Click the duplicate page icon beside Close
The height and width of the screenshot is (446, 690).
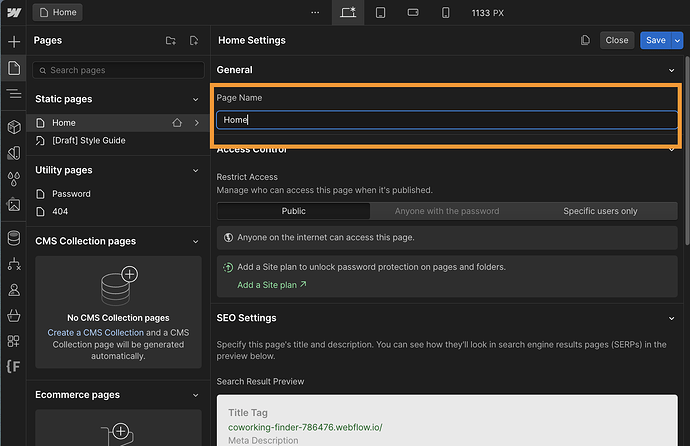[585, 41]
